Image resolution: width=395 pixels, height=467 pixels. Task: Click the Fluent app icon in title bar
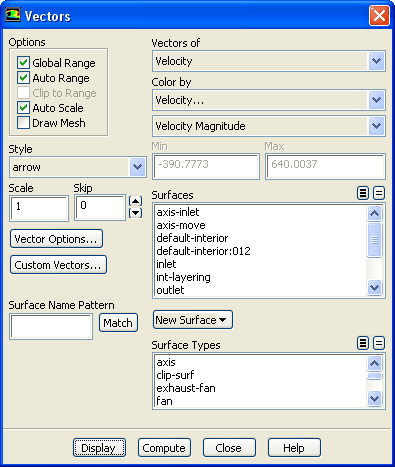[x=13, y=15]
